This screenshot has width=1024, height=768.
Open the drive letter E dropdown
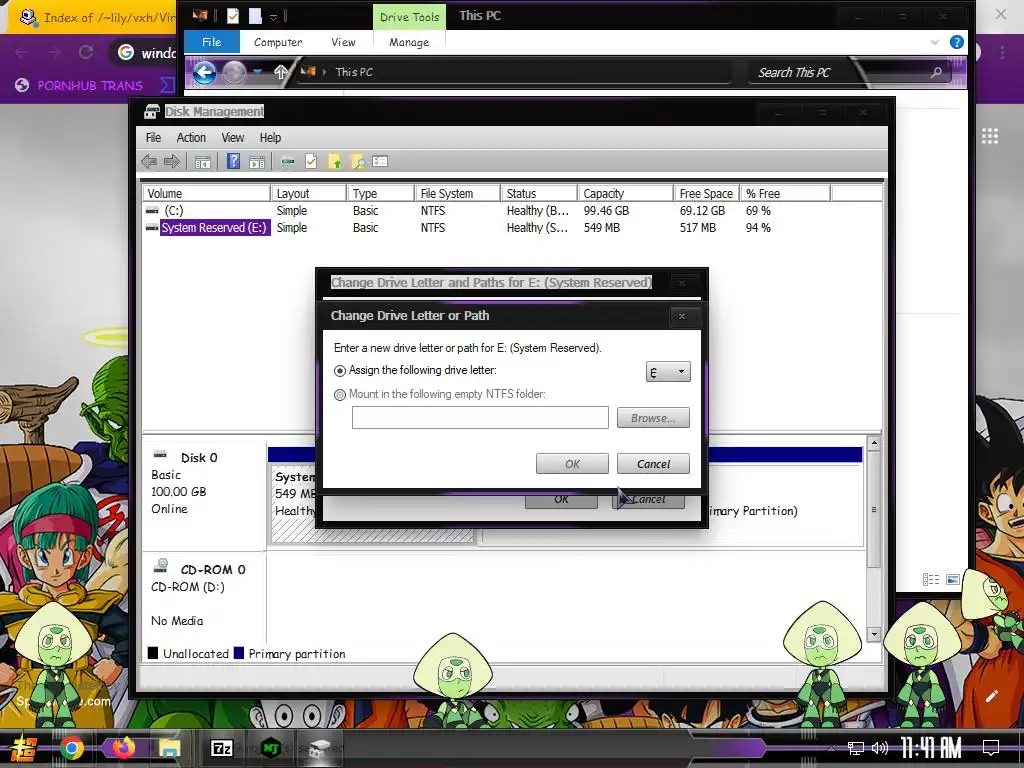point(668,372)
